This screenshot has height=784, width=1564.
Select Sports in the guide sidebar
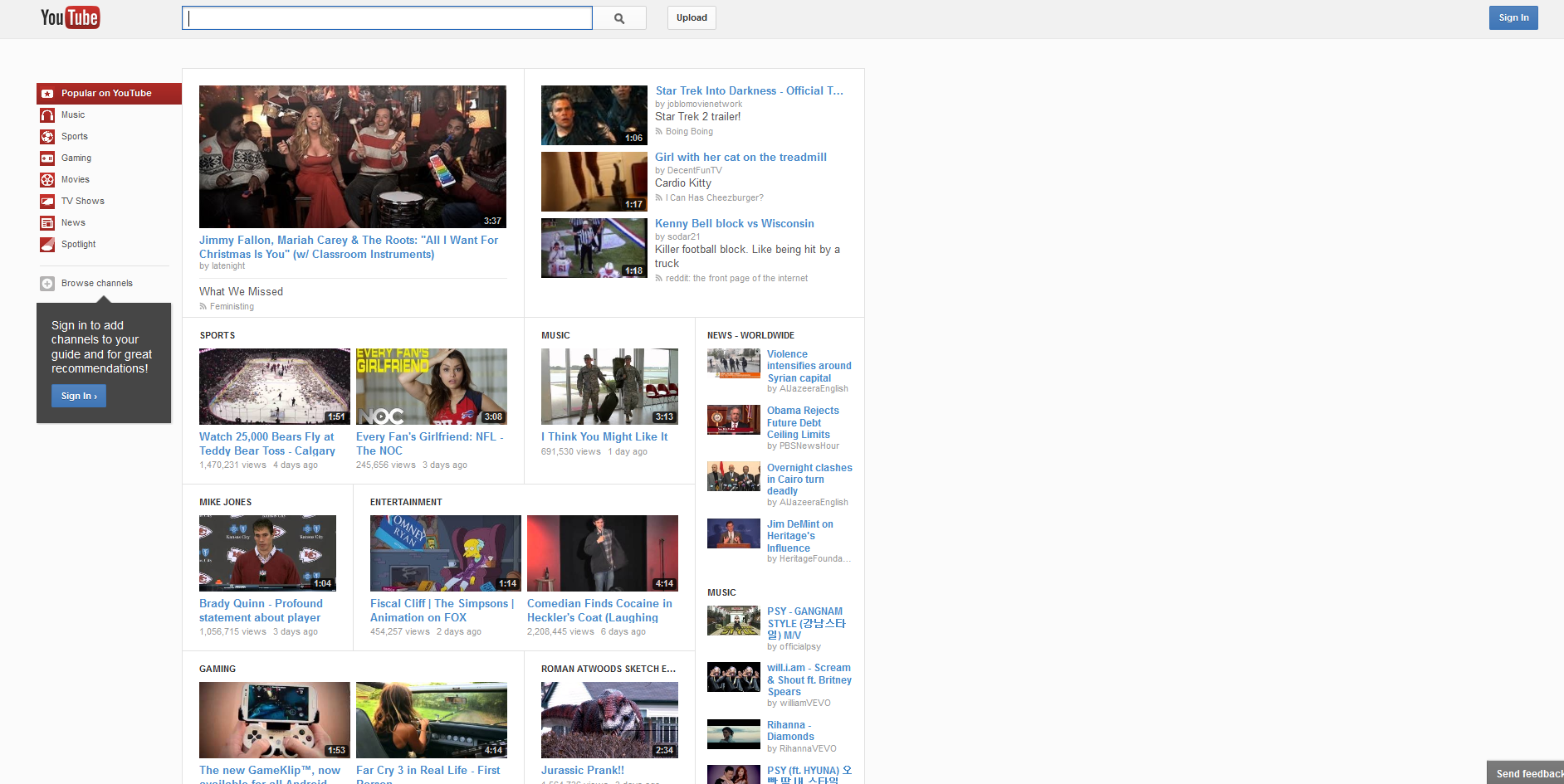pyautogui.click(x=75, y=137)
